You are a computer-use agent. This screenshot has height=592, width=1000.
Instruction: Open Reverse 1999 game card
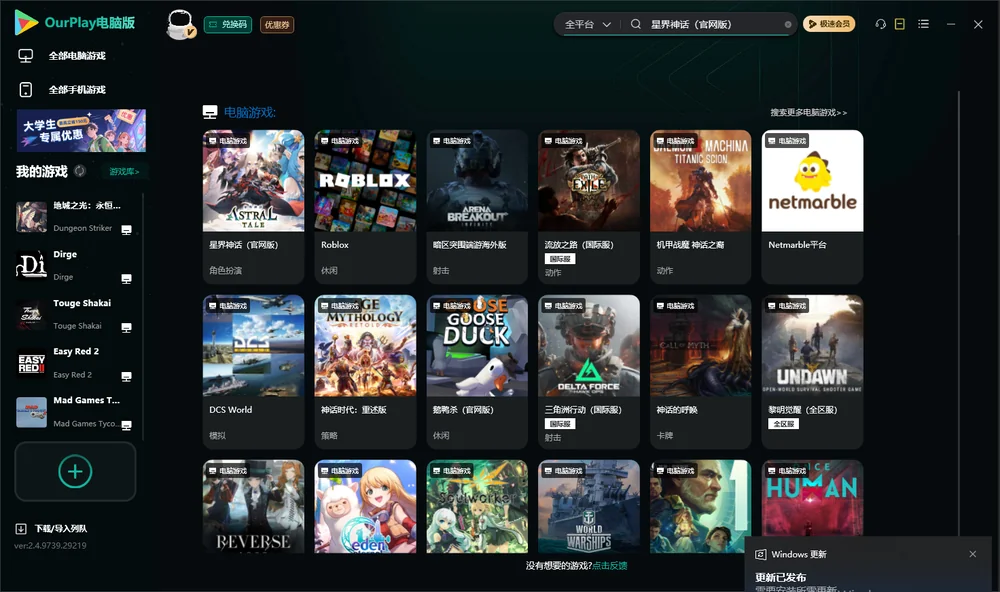(x=253, y=507)
